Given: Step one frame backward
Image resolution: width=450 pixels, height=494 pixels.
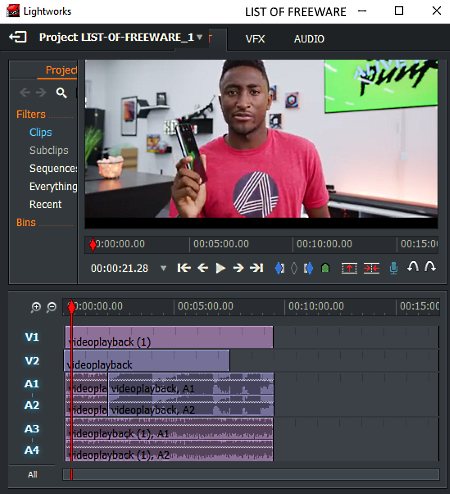Looking at the screenshot, I should (203, 268).
